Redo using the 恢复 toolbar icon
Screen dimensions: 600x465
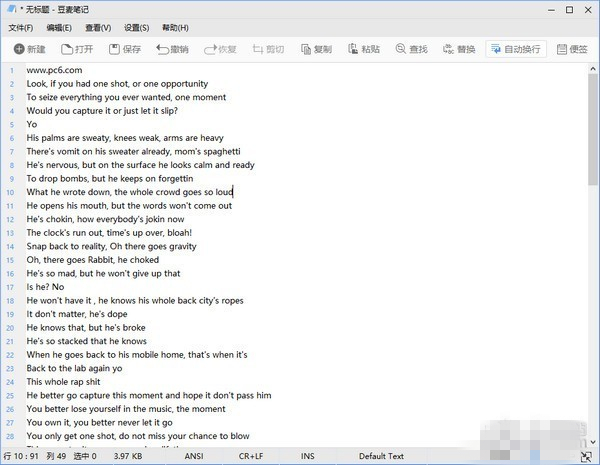[x=210, y=49]
